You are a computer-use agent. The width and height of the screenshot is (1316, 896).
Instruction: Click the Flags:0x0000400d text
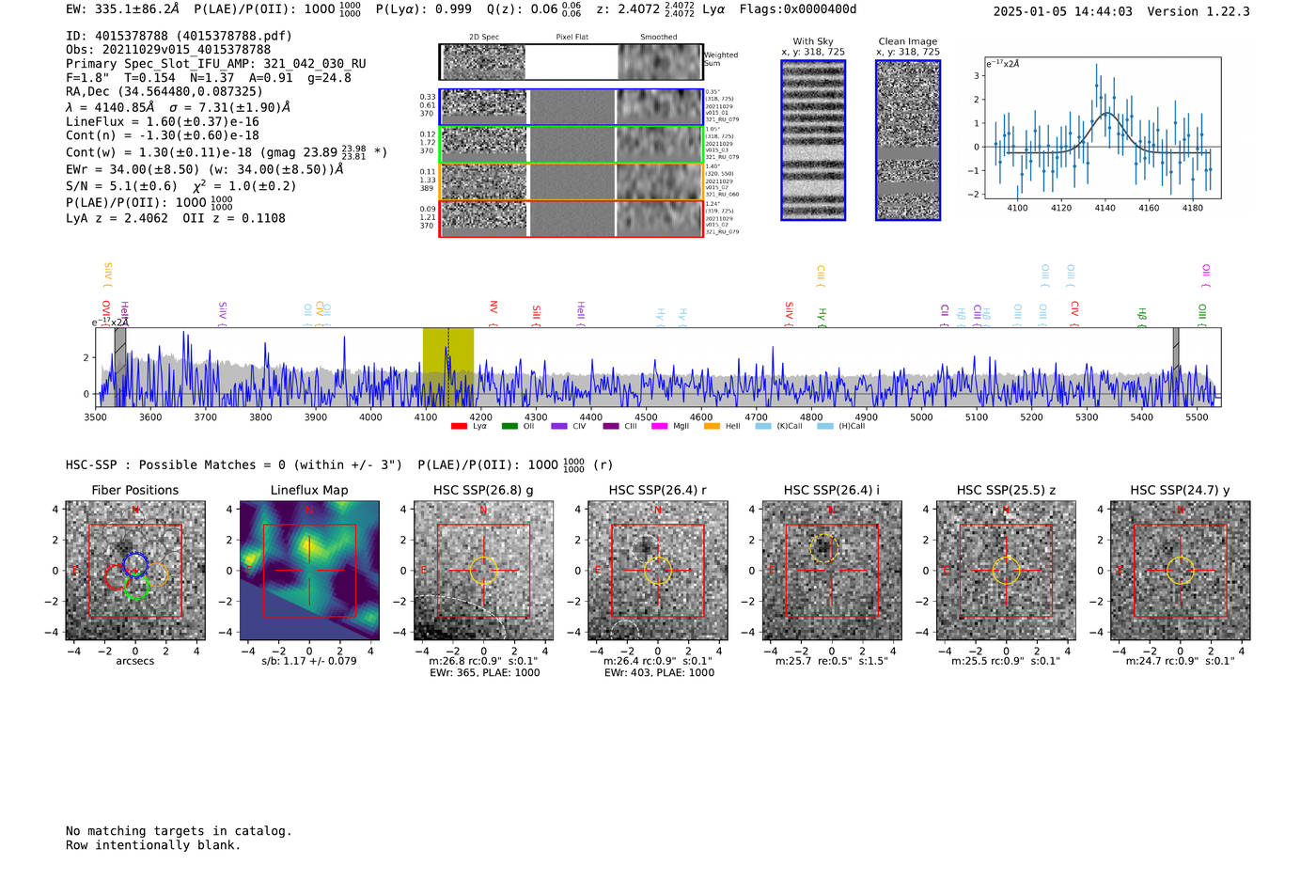tap(797, 10)
